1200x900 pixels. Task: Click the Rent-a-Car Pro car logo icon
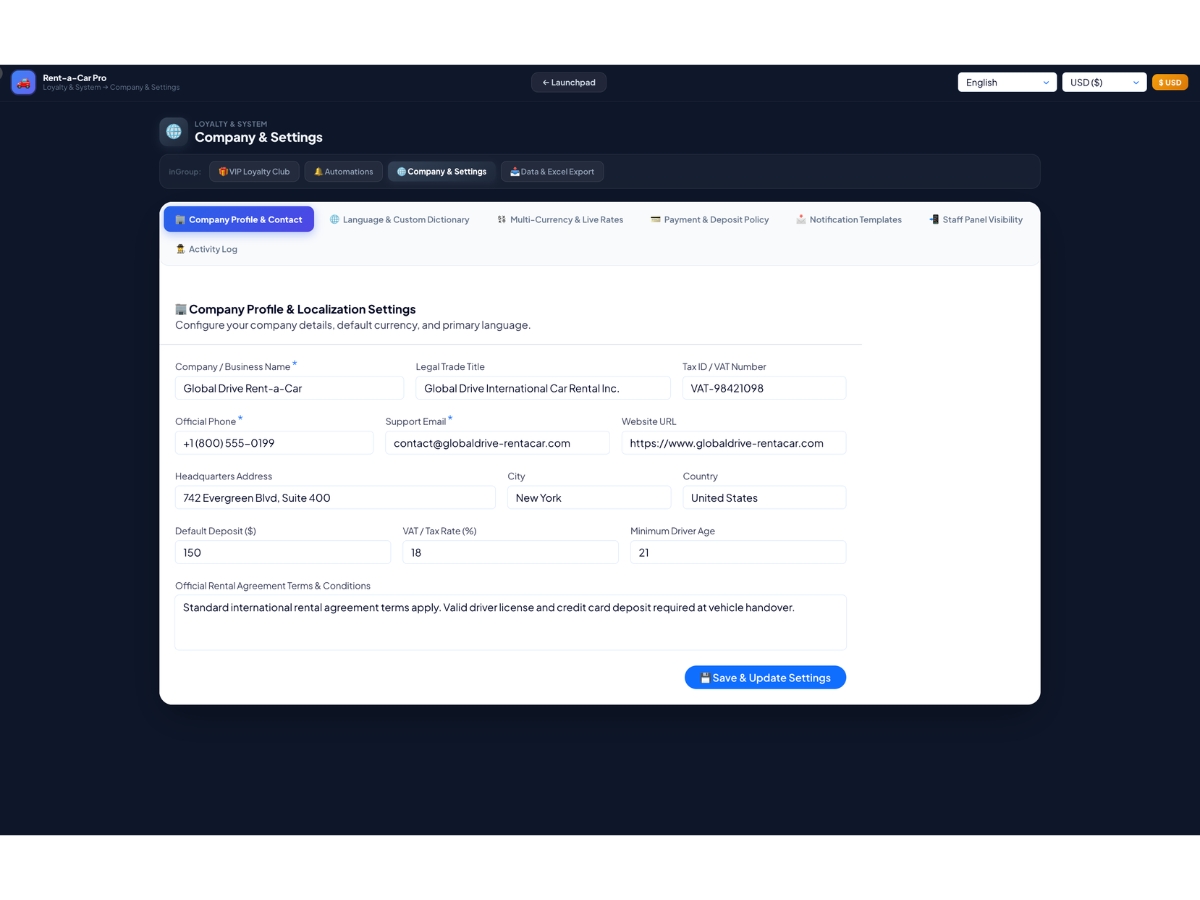tap(23, 82)
